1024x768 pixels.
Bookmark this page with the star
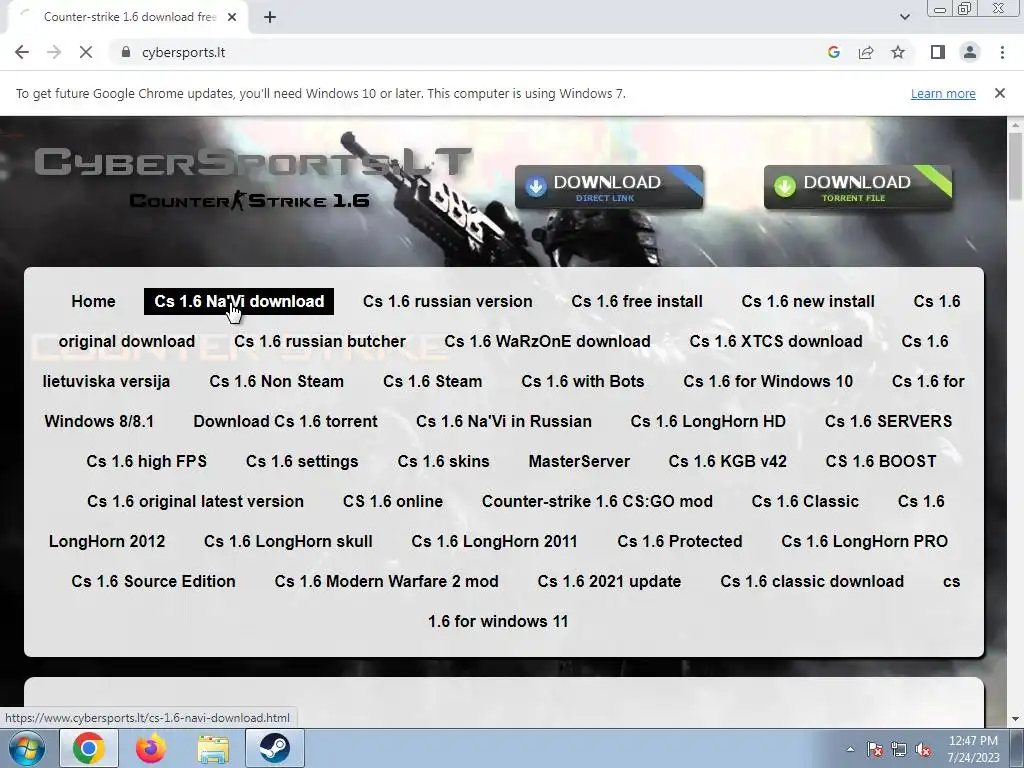pyautogui.click(x=898, y=52)
